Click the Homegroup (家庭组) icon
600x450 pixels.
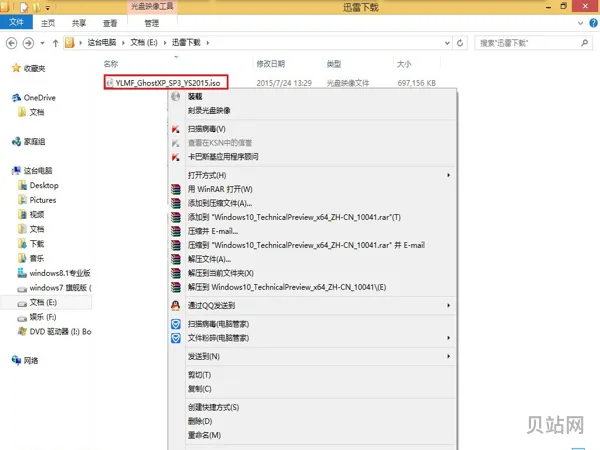pos(16,142)
